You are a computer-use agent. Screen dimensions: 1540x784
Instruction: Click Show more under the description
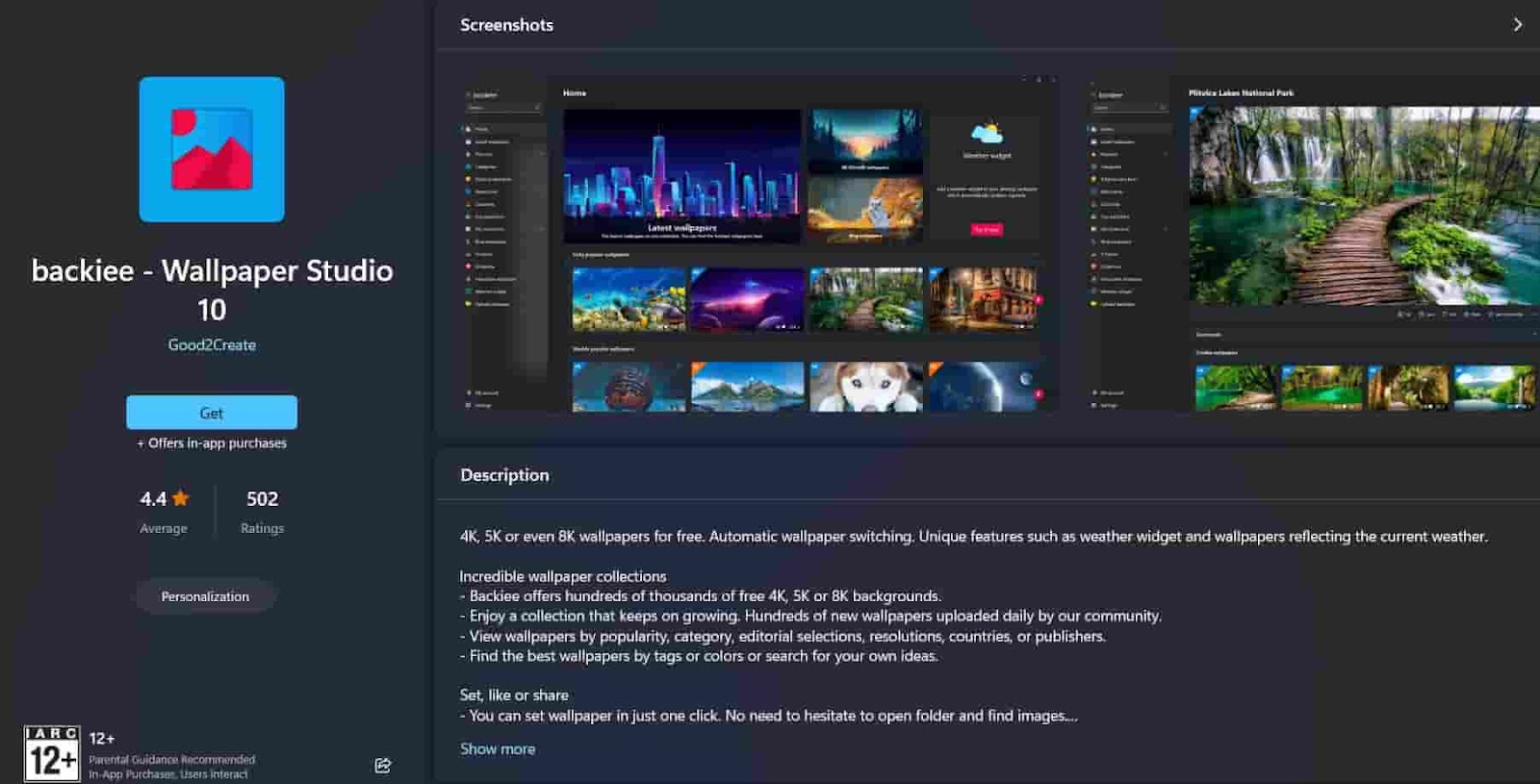(498, 748)
